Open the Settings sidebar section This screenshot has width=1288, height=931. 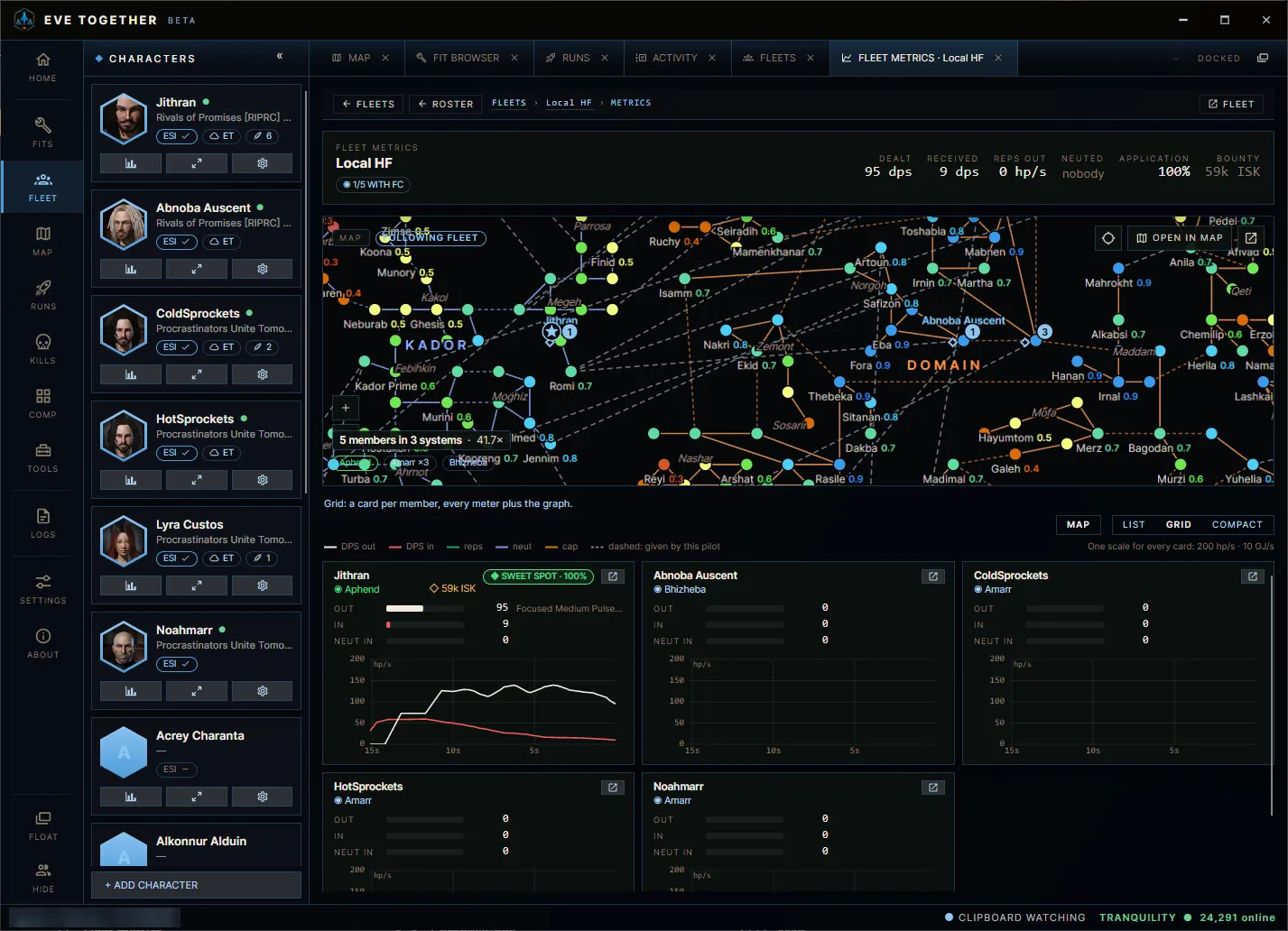coord(42,589)
